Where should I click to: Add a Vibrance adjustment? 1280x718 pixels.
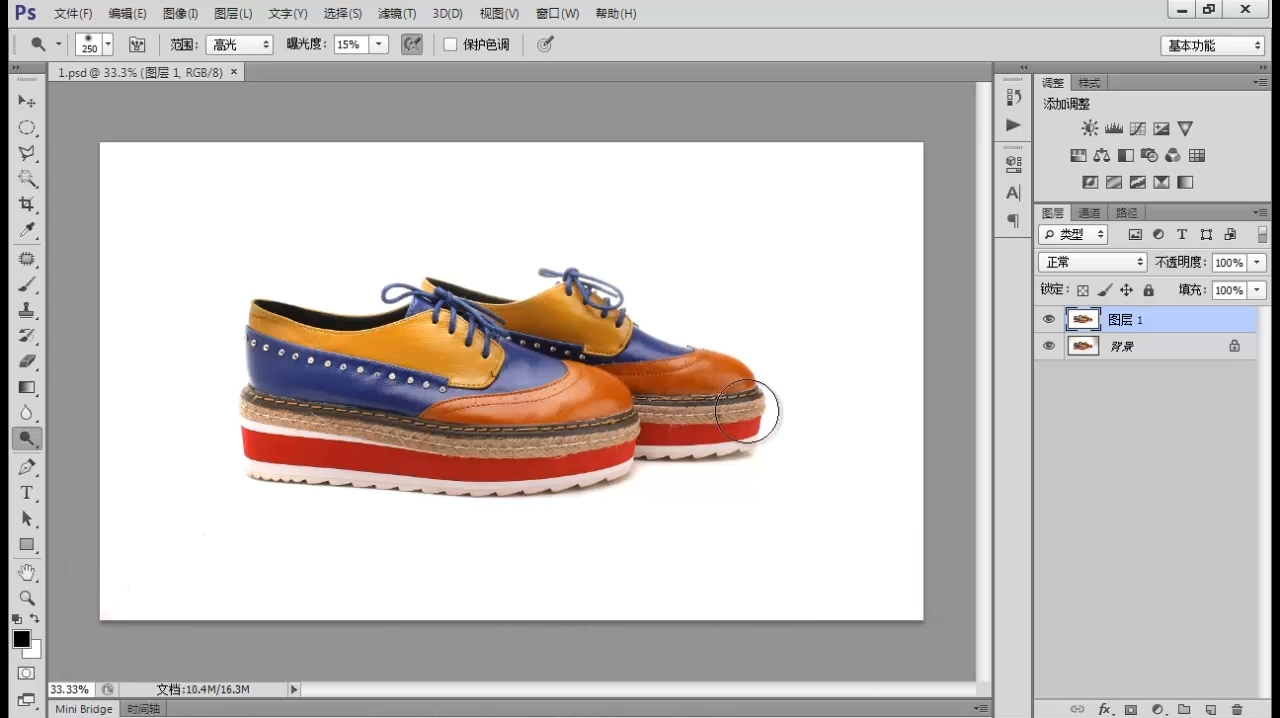[1185, 128]
